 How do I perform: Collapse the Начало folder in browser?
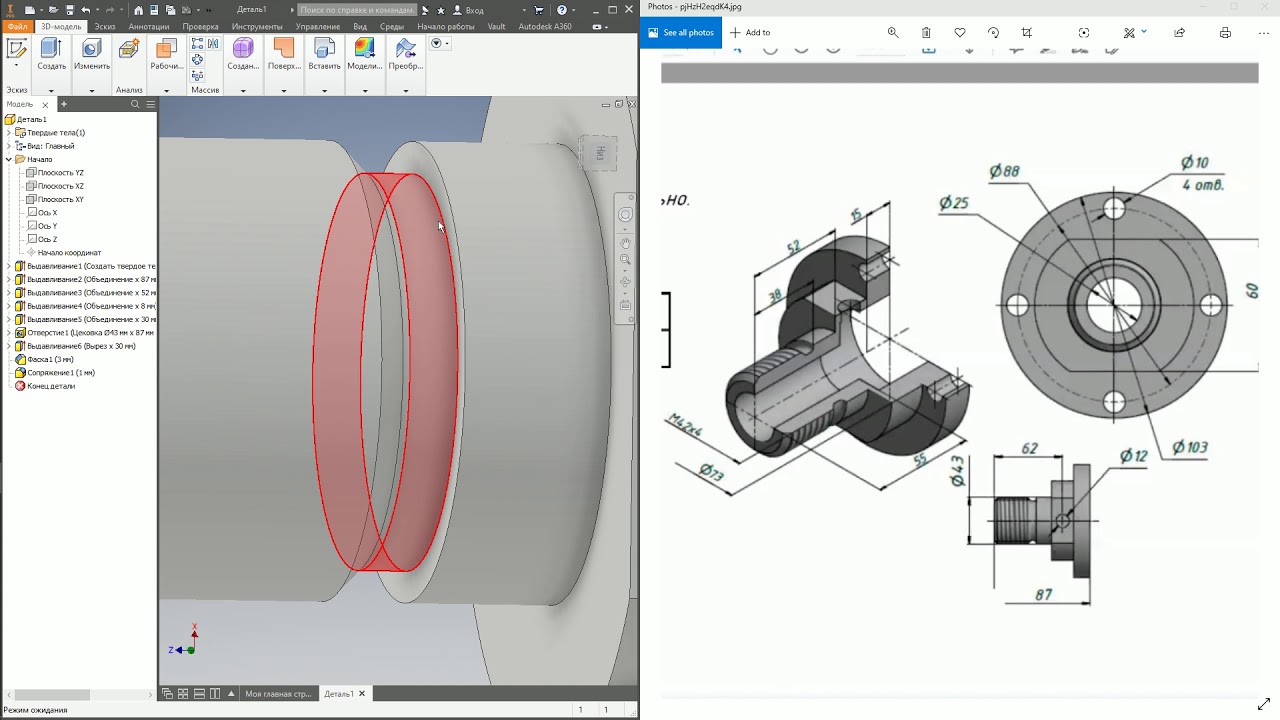pyautogui.click(x=9, y=159)
